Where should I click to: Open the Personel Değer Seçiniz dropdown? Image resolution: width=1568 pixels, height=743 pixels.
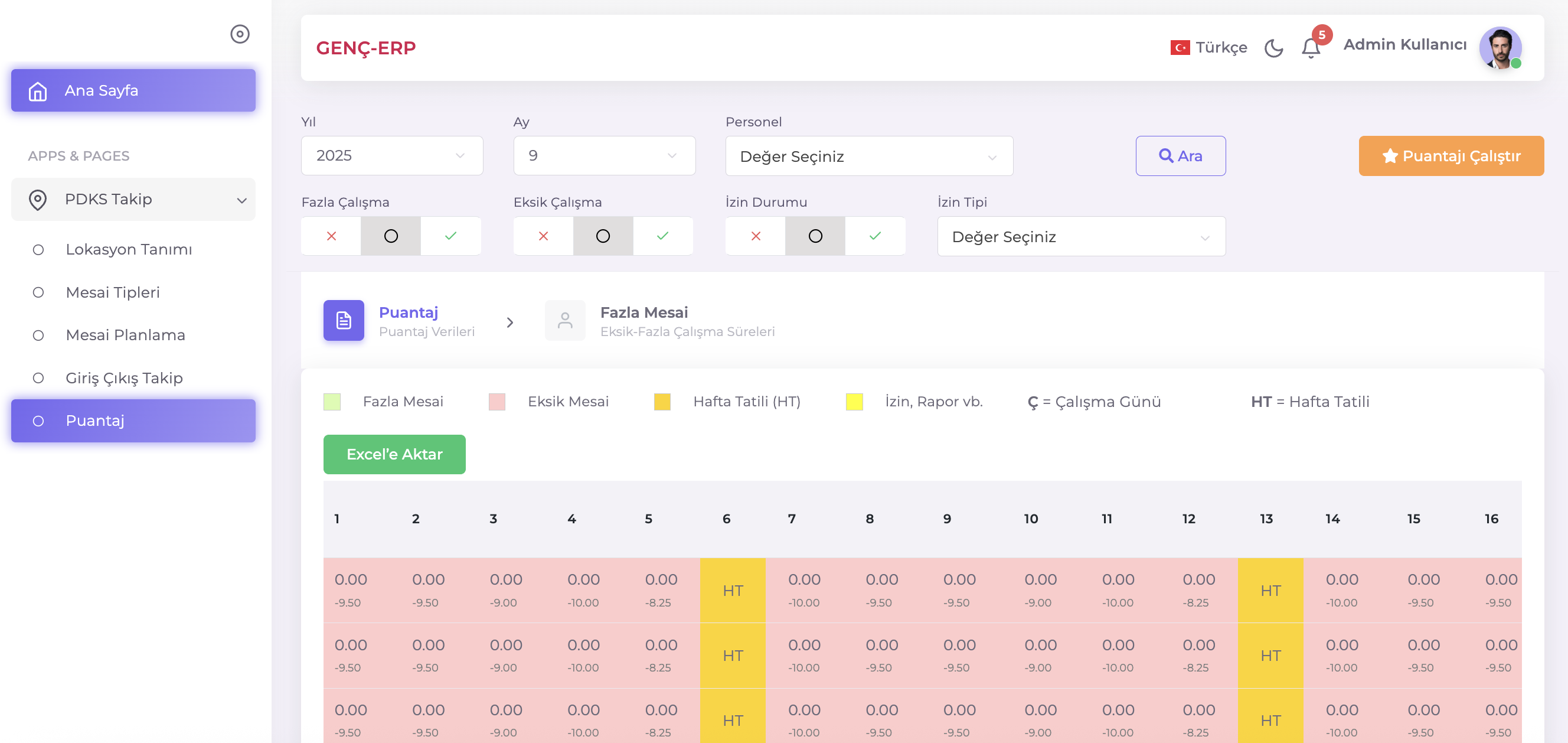point(868,157)
